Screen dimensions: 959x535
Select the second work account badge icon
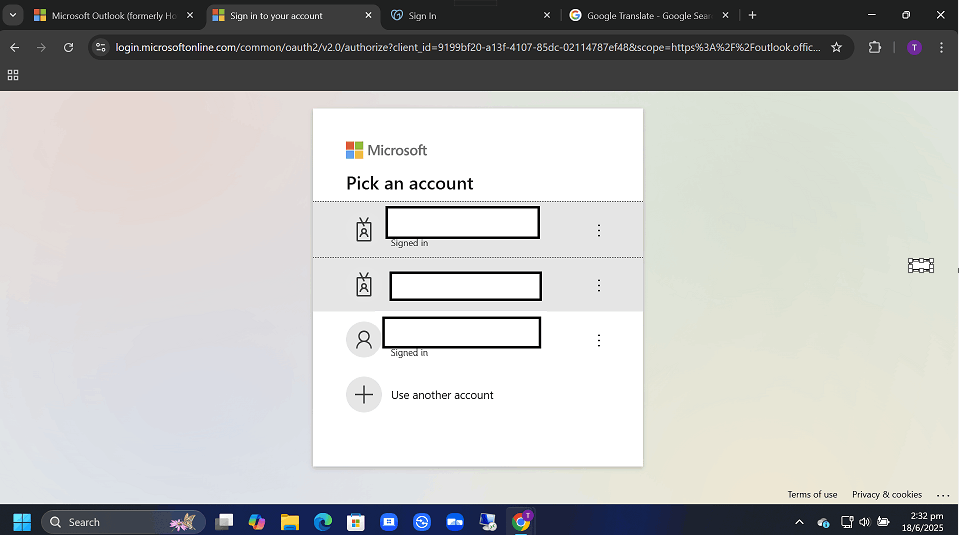364,285
